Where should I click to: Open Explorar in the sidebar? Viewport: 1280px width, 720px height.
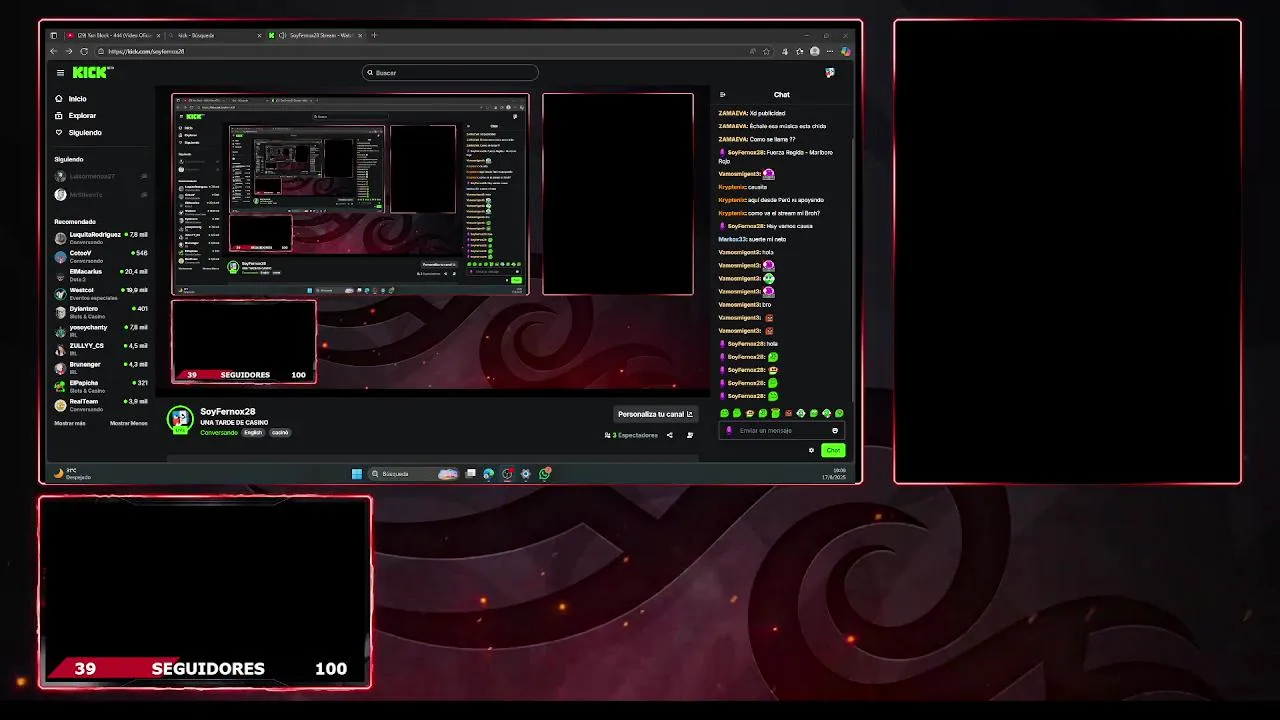click(x=76, y=116)
